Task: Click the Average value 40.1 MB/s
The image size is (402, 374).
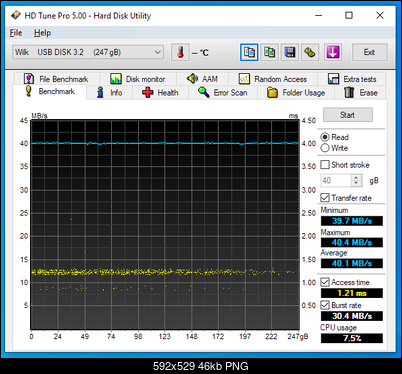Action: (352, 263)
